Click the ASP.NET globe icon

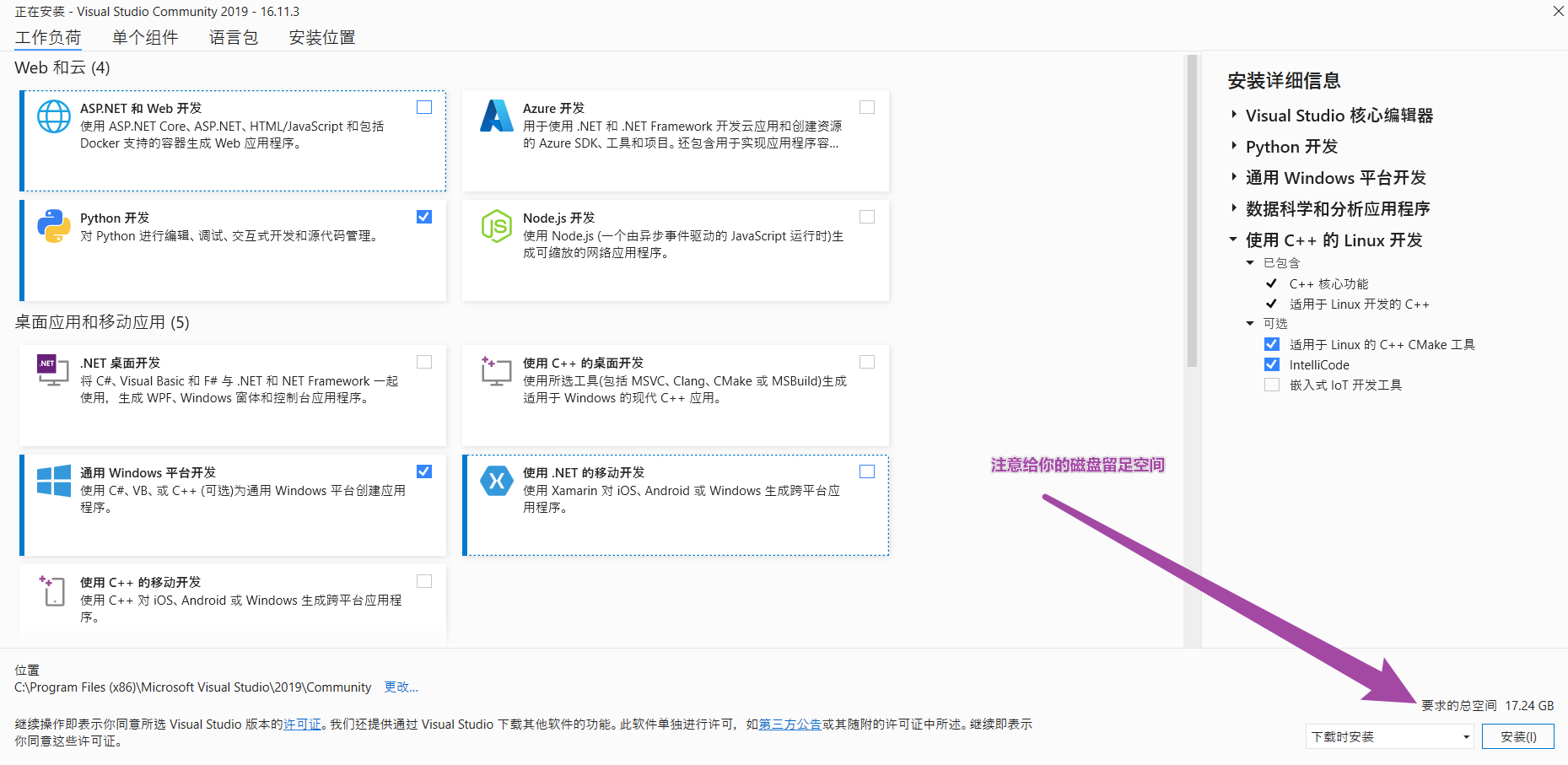point(54,116)
